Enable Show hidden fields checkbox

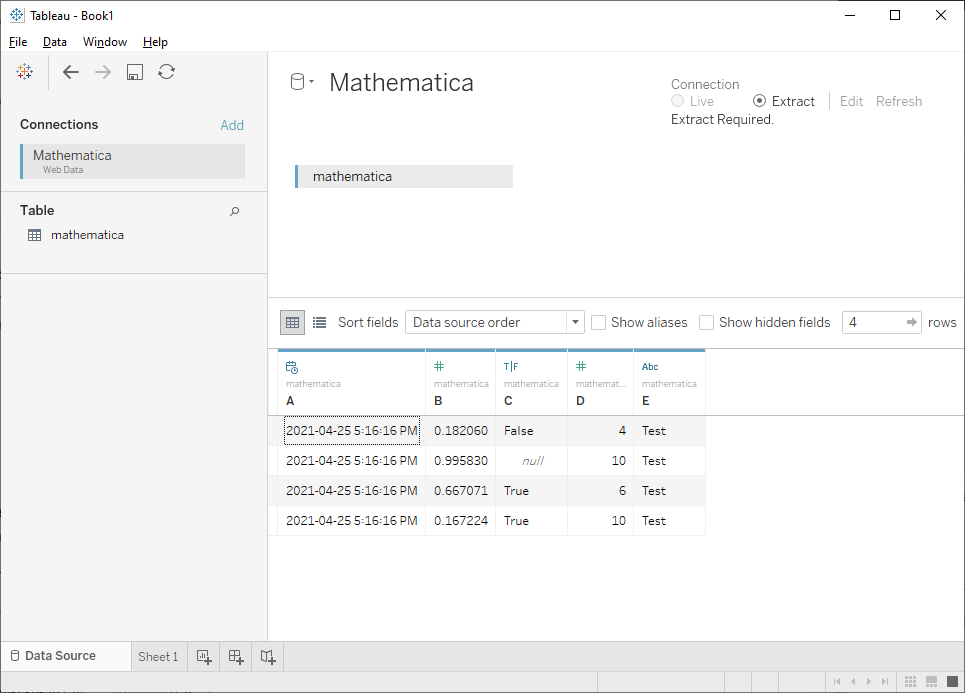click(x=707, y=322)
